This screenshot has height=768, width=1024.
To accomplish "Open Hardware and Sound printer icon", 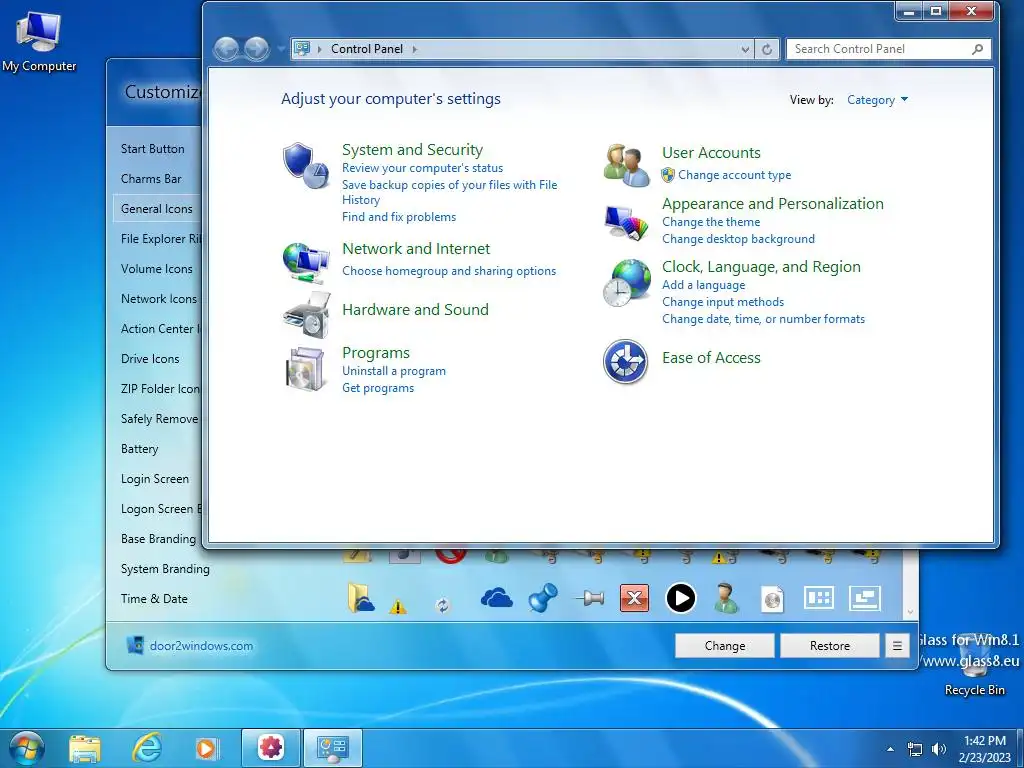I will 306,315.
